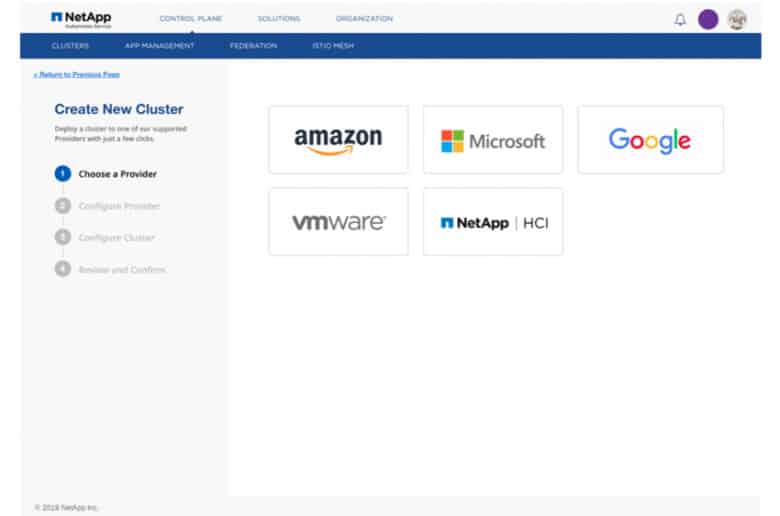Switch to the App Management tab
Viewport: 780px width, 516px height.
tap(160, 46)
